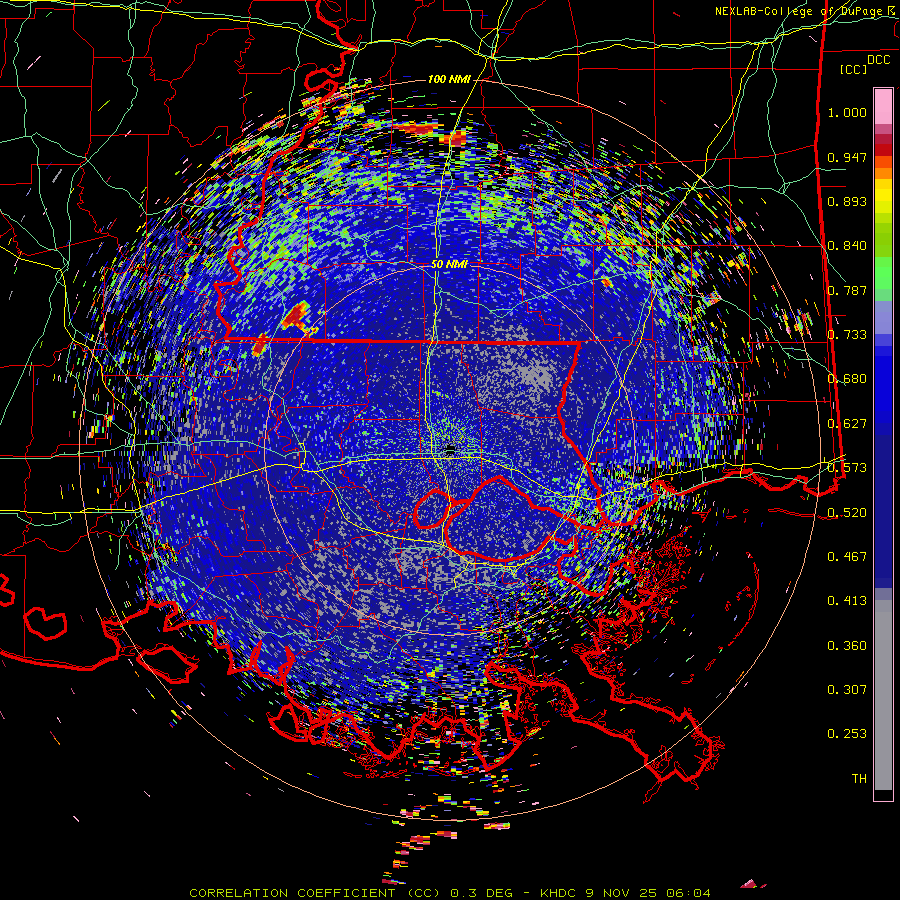The width and height of the screenshot is (900, 900).
Task: Click the 50 NMI range ring label
Action: click(x=449, y=264)
